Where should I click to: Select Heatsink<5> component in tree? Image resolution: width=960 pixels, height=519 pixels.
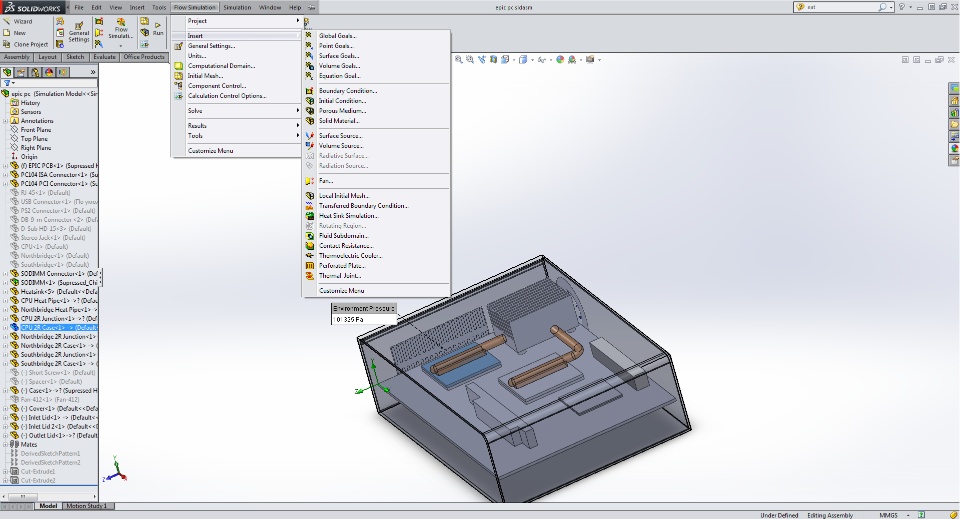tap(53, 291)
